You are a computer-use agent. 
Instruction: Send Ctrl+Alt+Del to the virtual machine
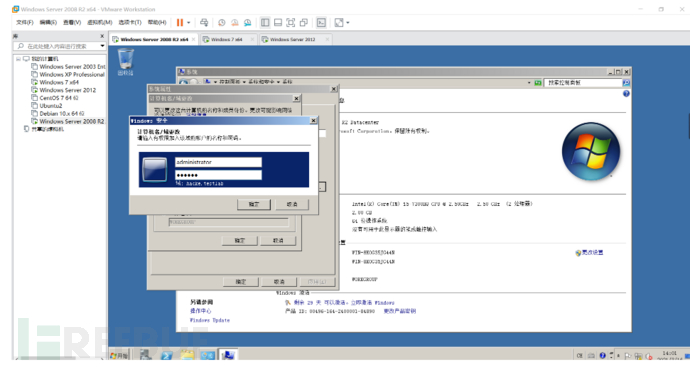tap(204, 22)
